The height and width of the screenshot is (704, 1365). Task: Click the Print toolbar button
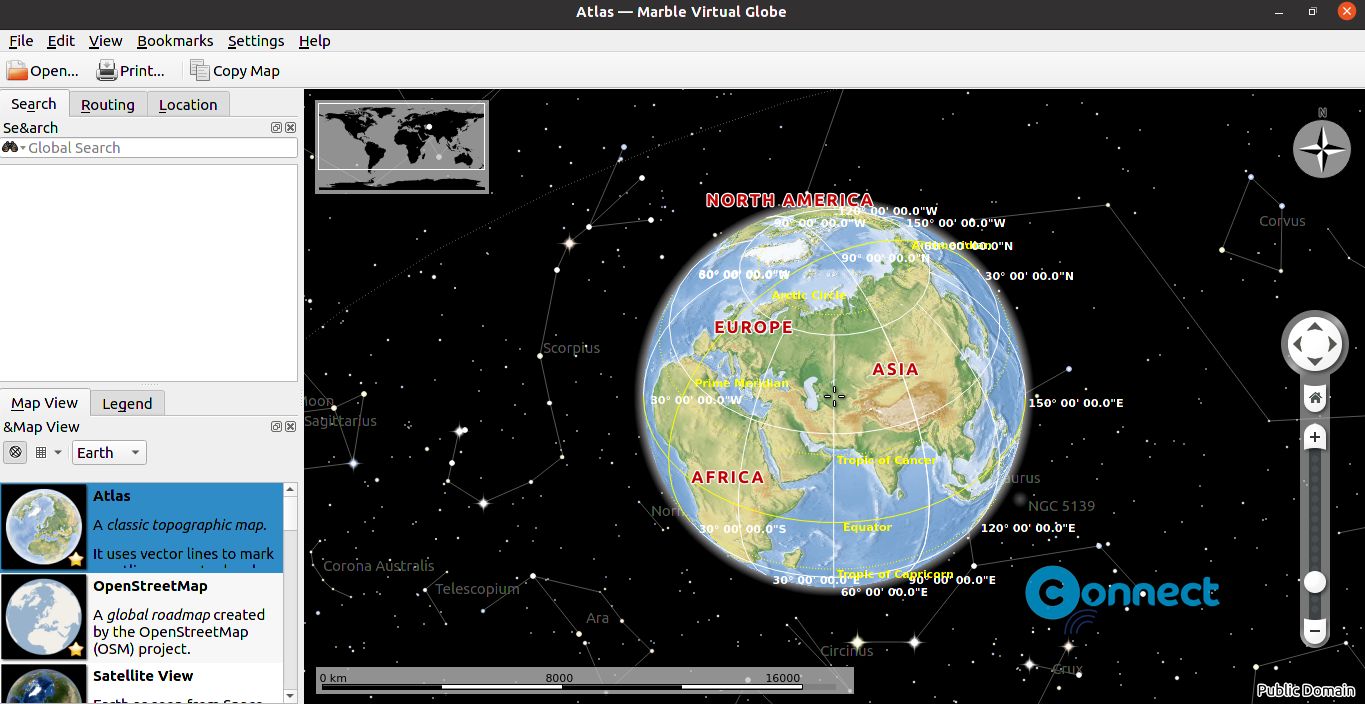click(x=130, y=71)
